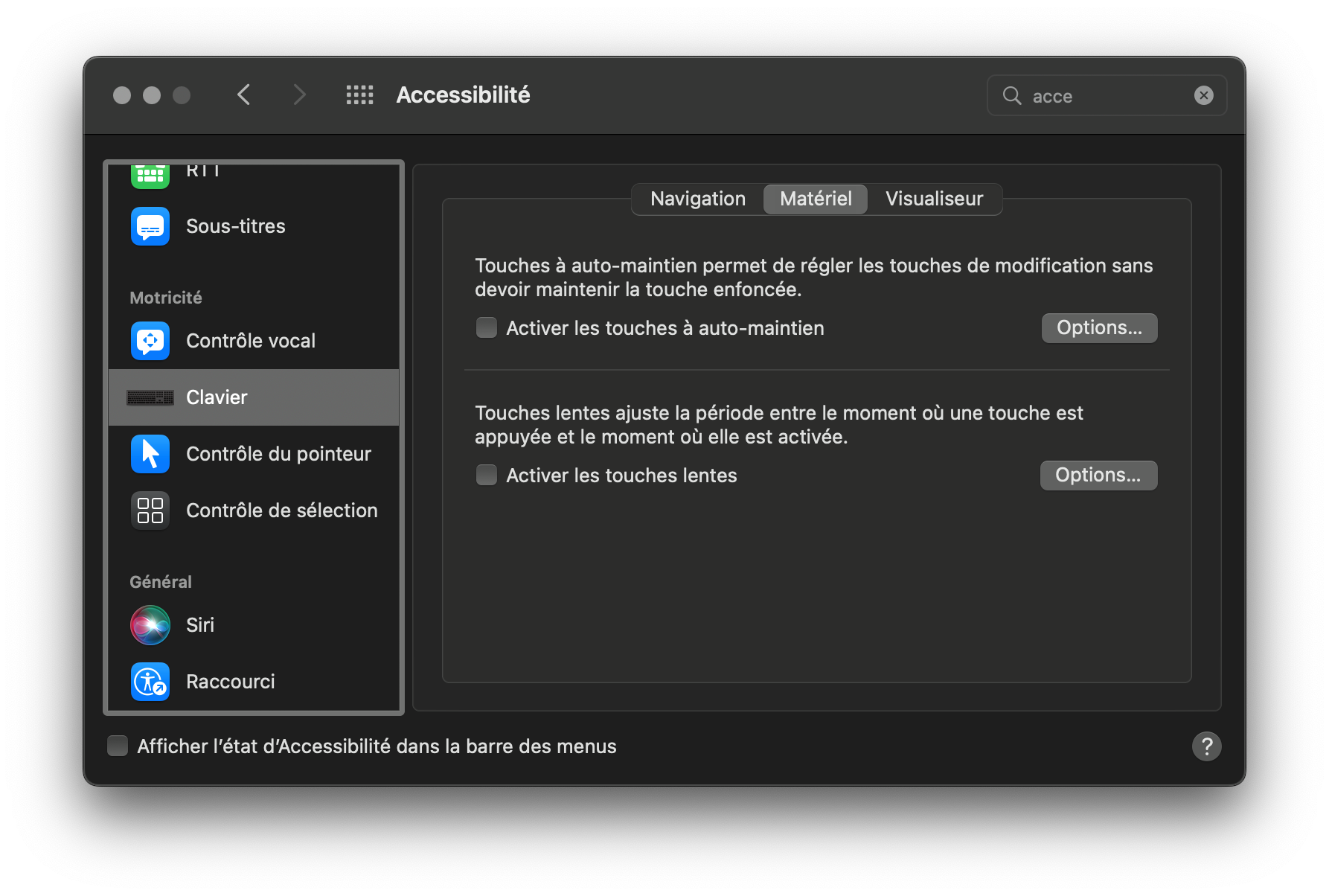Open Options for touches à auto-maintien
The width and height of the screenshot is (1329, 896).
coord(1099,327)
